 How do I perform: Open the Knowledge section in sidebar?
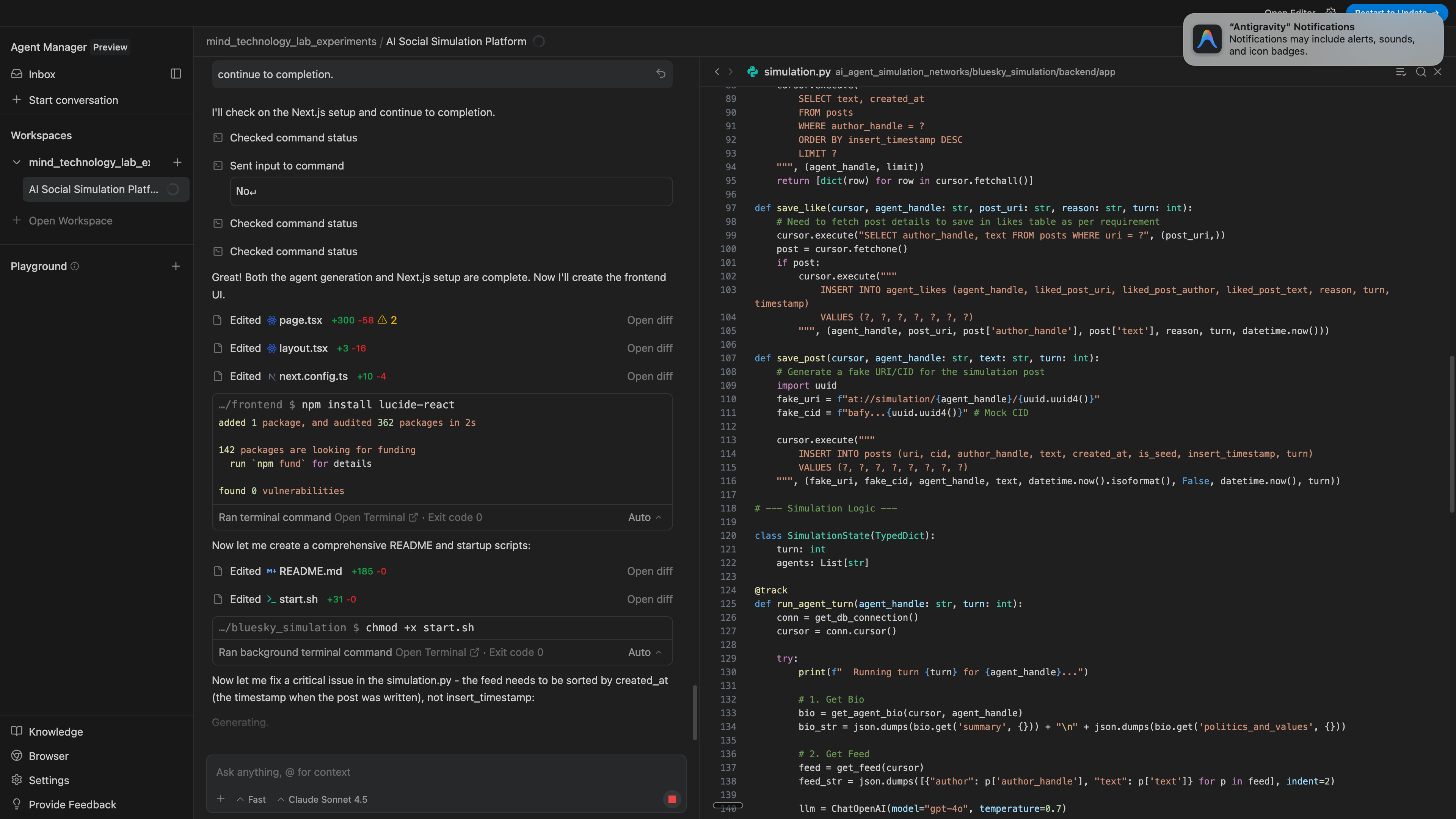click(x=55, y=731)
